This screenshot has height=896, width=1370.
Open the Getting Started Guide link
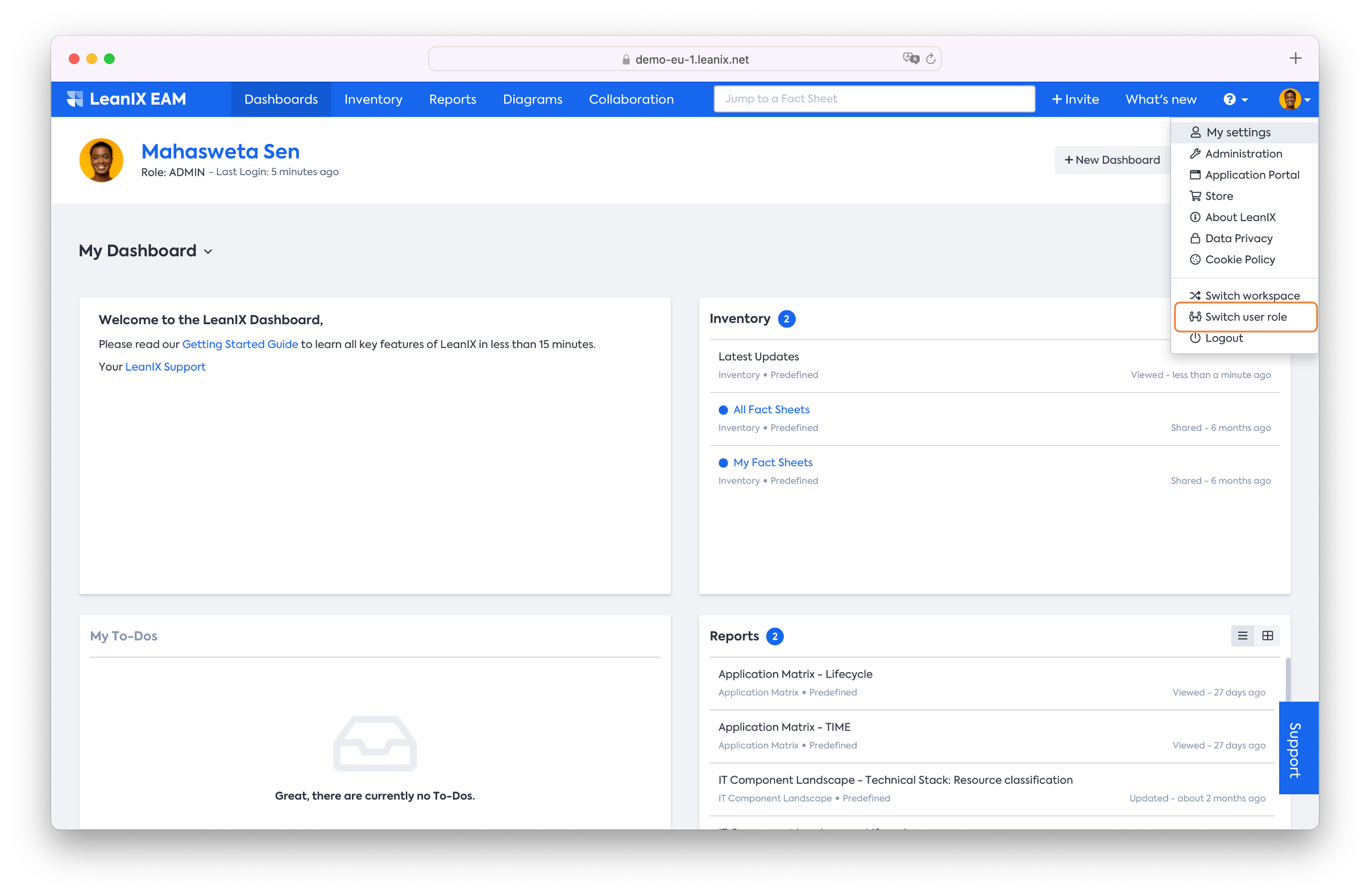[x=240, y=345]
